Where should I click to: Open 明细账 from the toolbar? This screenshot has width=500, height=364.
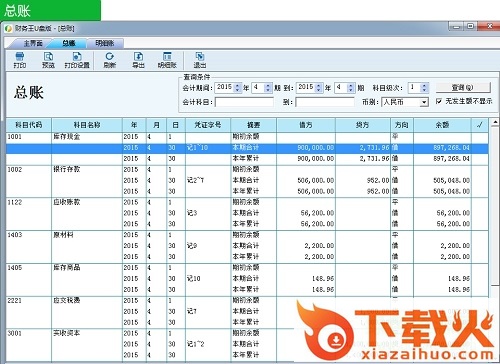tap(167, 60)
